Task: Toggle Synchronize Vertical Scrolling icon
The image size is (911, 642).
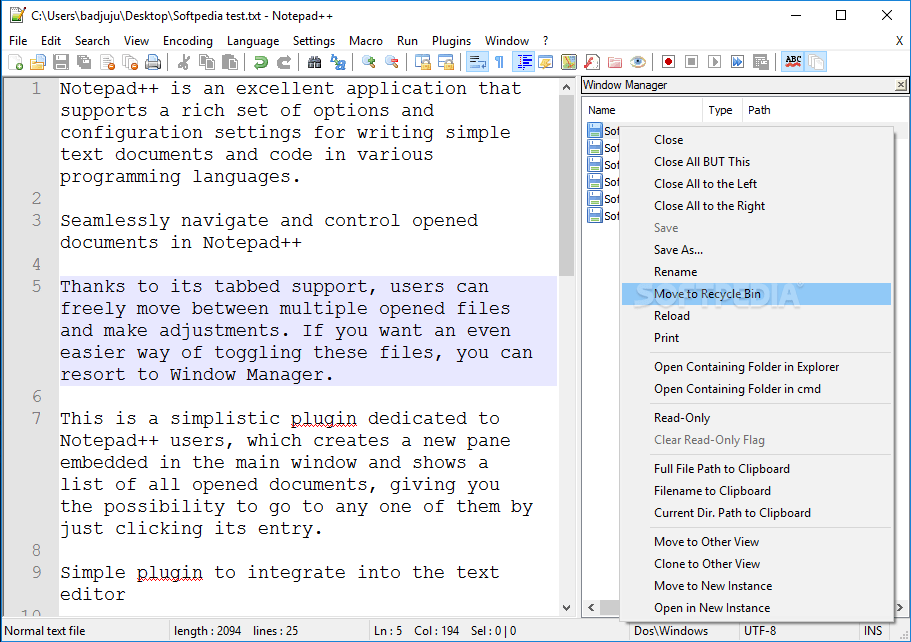Action: [422, 62]
